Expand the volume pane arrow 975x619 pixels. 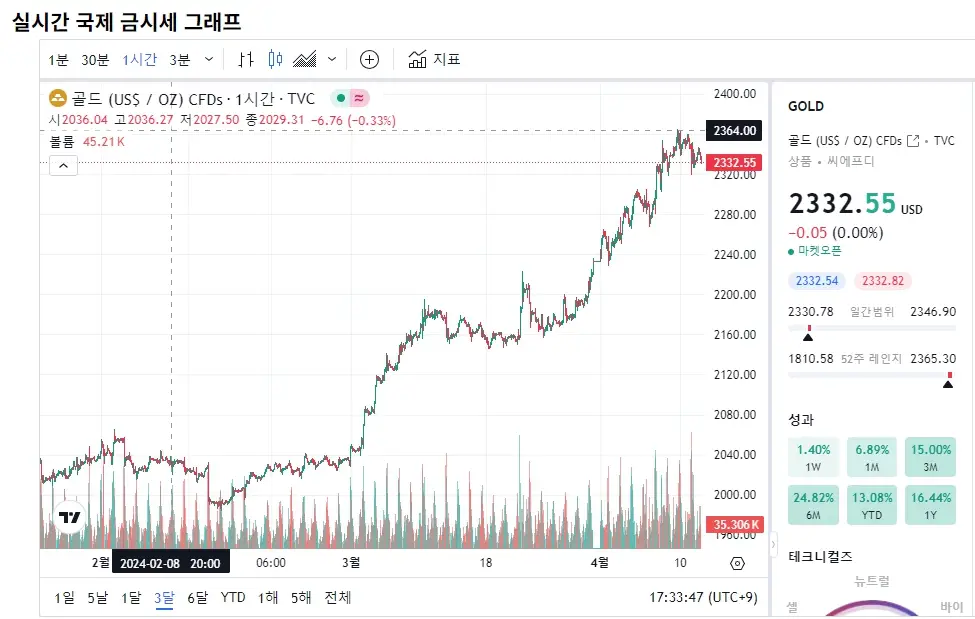coord(63,165)
